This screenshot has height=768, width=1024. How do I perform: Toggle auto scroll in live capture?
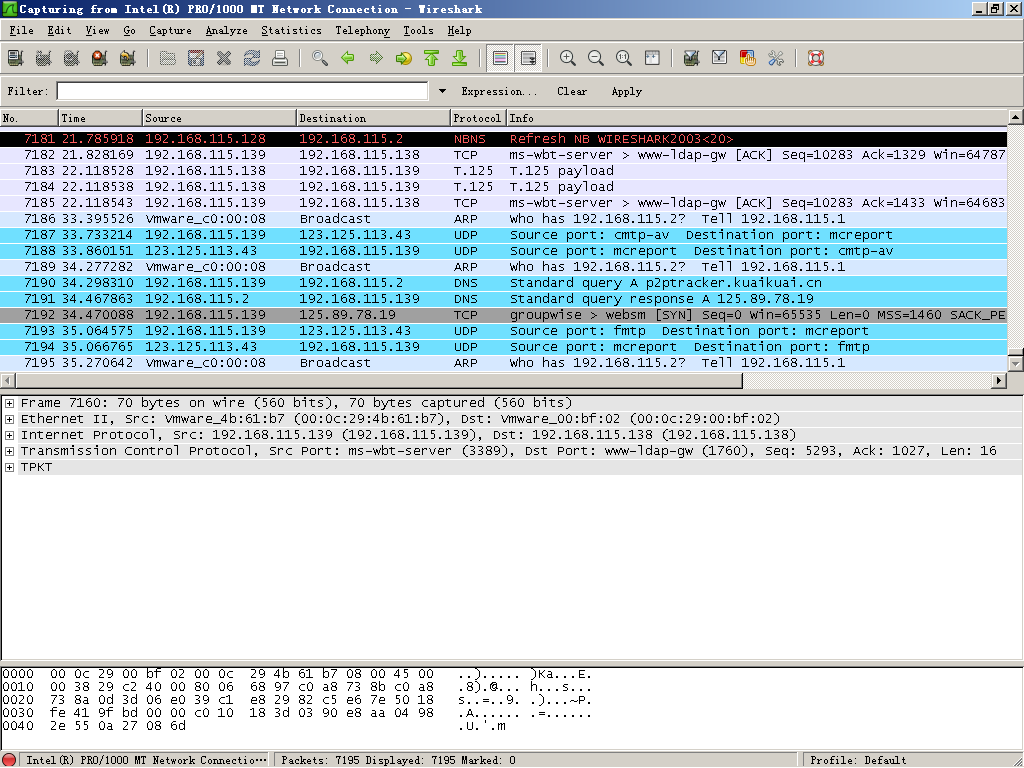pos(528,58)
